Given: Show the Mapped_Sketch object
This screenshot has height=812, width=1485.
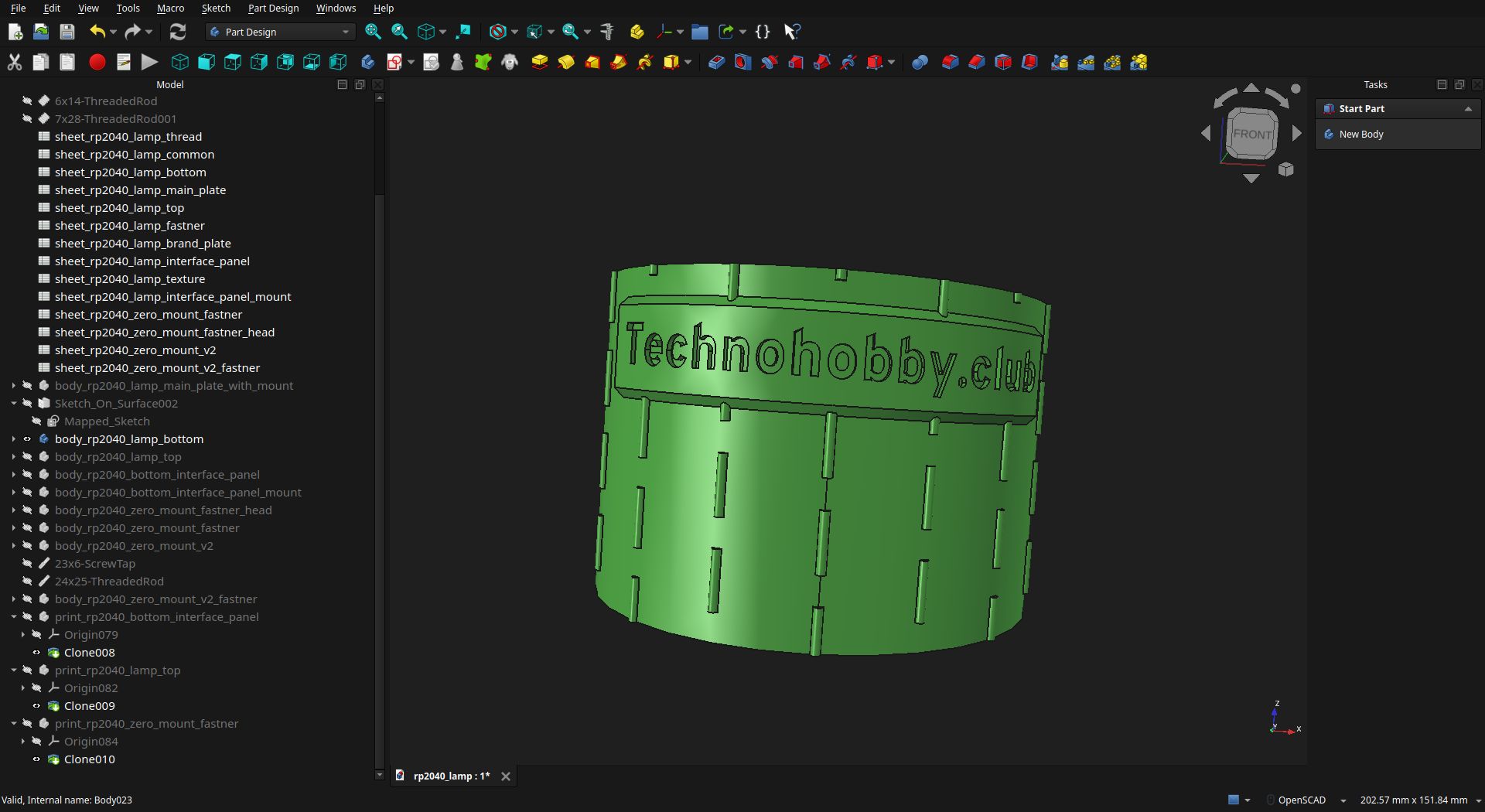Looking at the screenshot, I should [x=36, y=421].
